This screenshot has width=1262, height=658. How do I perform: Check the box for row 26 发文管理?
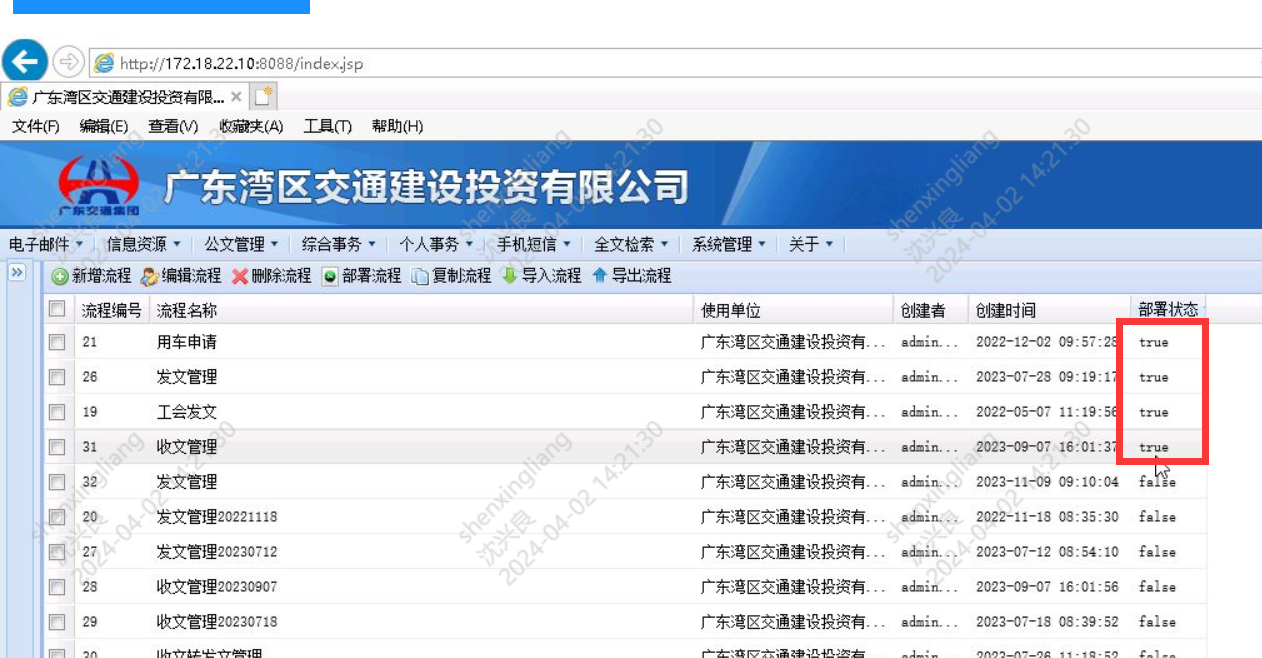pyautogui.click(x=57, y=377)
